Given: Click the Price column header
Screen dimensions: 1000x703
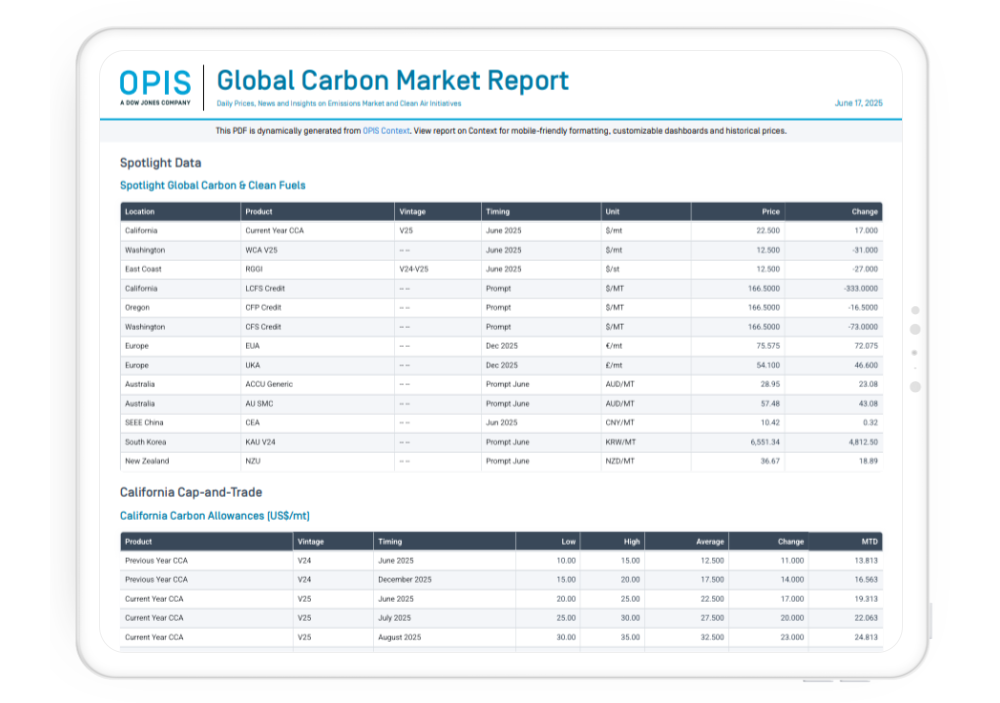Looking at the screenshot, I should tap(769, 212).
